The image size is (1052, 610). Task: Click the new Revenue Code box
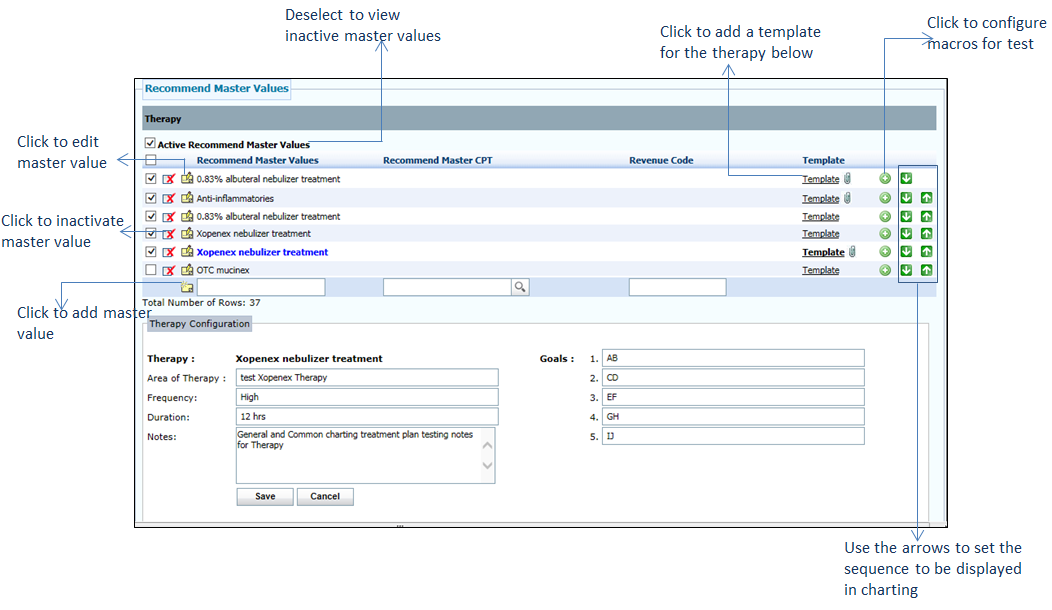pos(678,287)
